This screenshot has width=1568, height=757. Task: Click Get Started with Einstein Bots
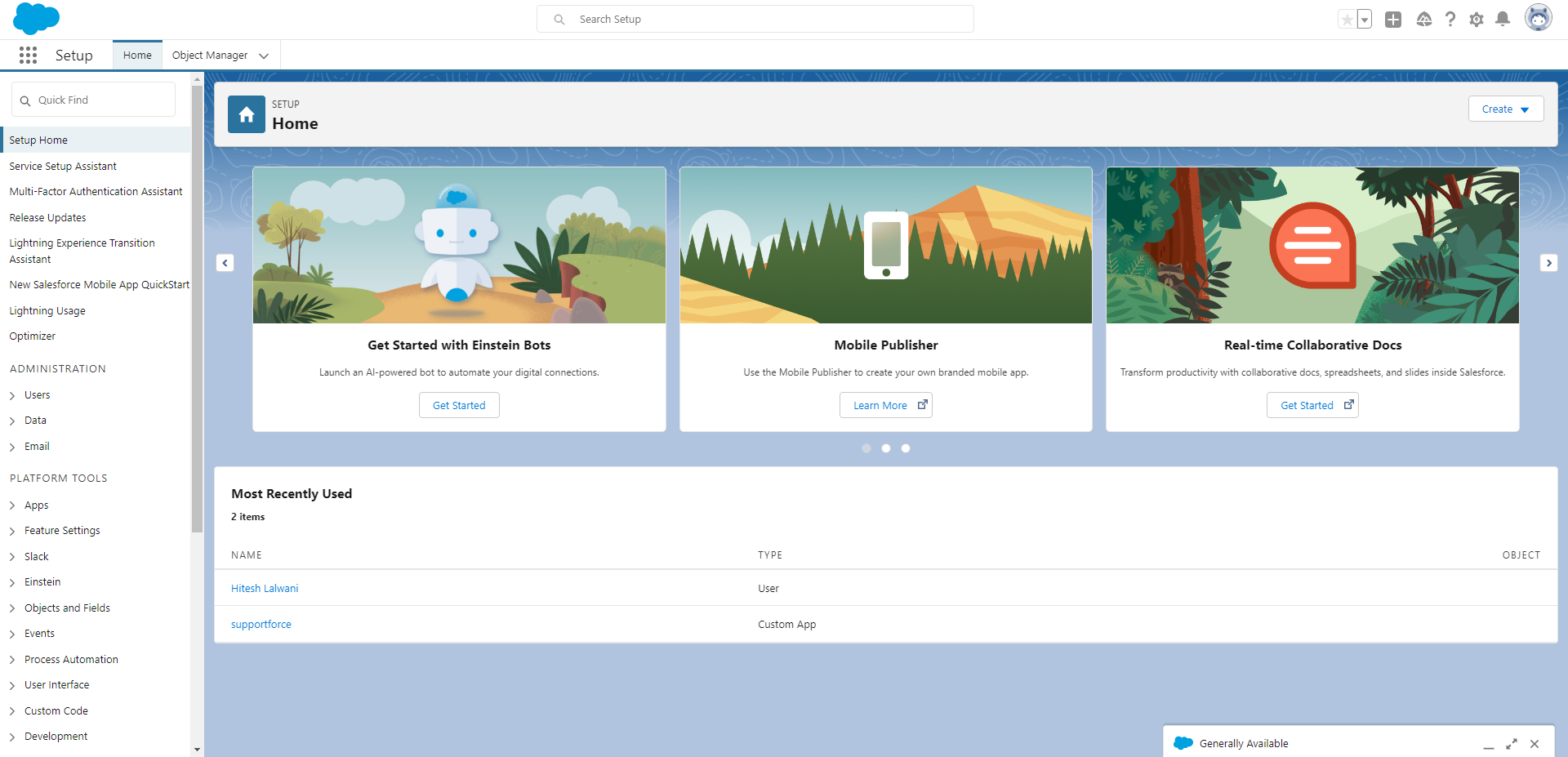click(x=458, y=405)
